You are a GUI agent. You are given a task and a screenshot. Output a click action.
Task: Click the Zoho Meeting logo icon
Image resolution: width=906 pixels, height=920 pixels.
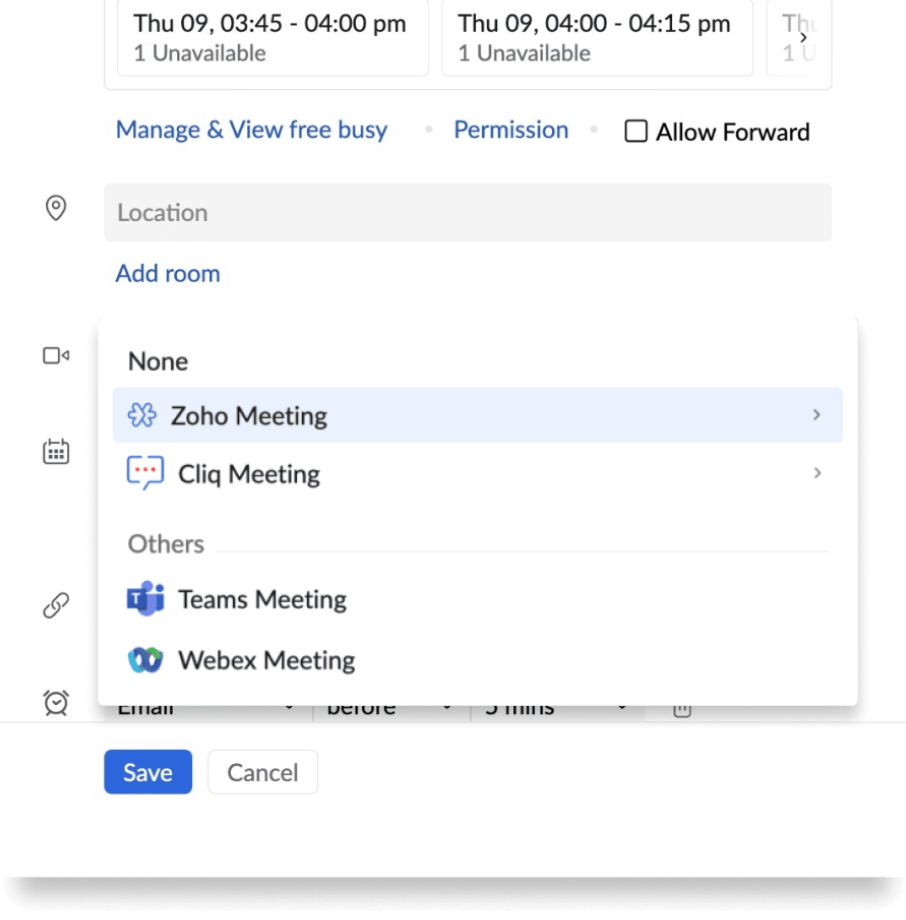[x=142, y=415]
